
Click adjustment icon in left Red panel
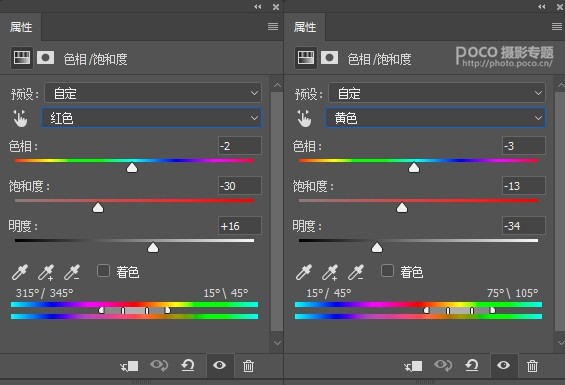pos(22,58)
